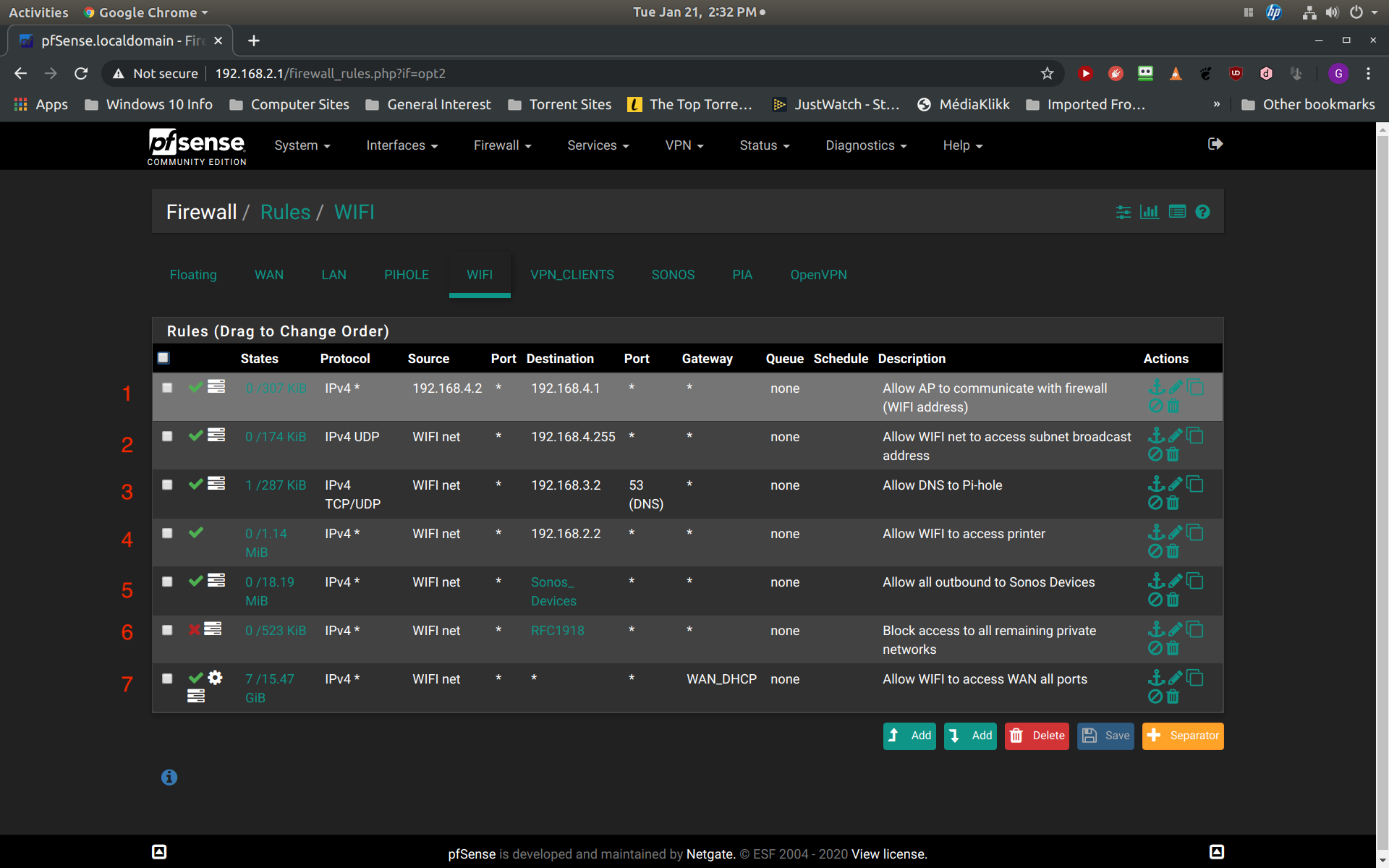Add rule to top of list button
The image size is (1389, 868).
tap(909, 736)
